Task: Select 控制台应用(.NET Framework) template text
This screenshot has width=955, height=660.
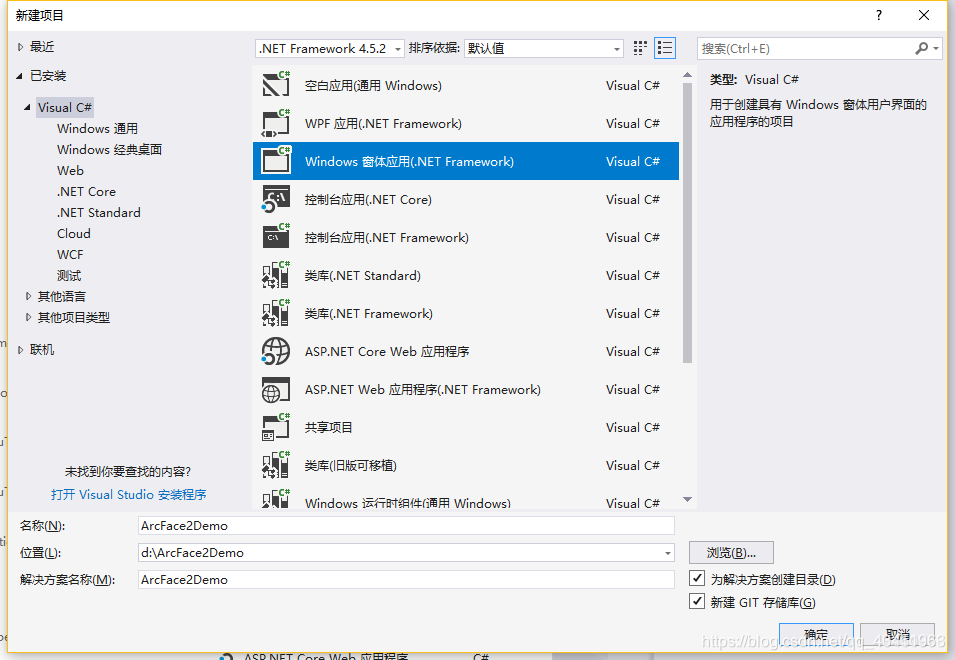Action: [x=387, y=237]
